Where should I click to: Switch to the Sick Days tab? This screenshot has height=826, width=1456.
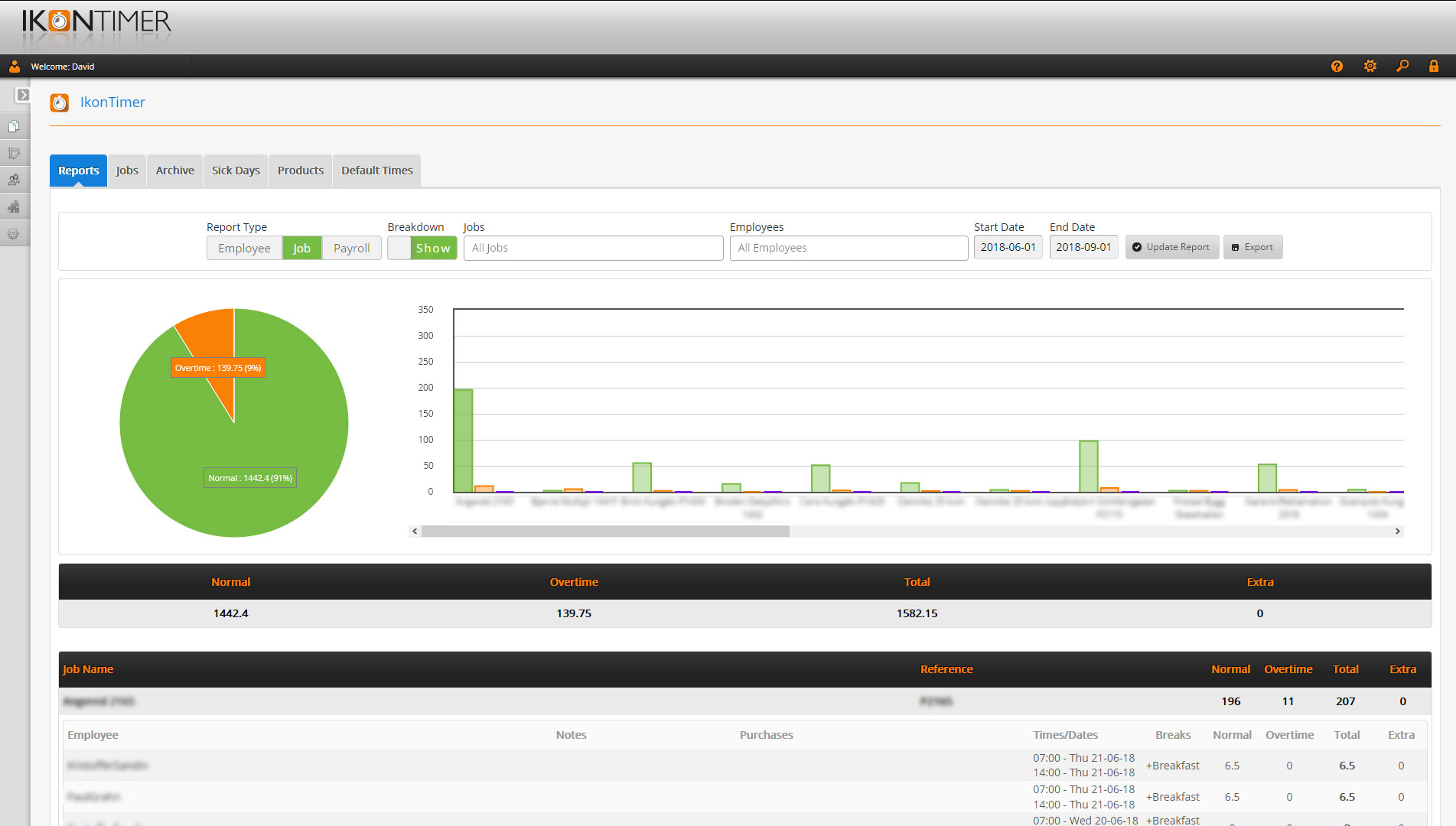[x=235, y=170]
